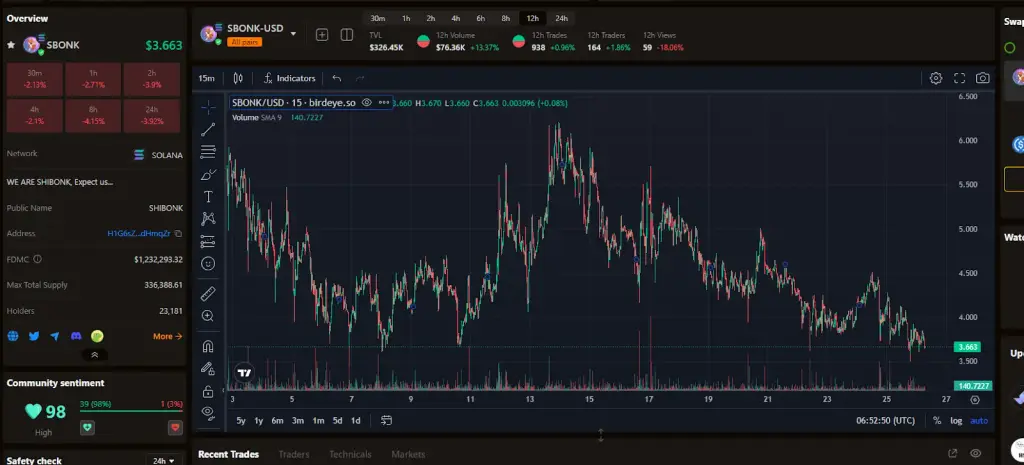Select the trend line drawing tool
This screenshot has width=1024, height=465.
coord(208,129)
